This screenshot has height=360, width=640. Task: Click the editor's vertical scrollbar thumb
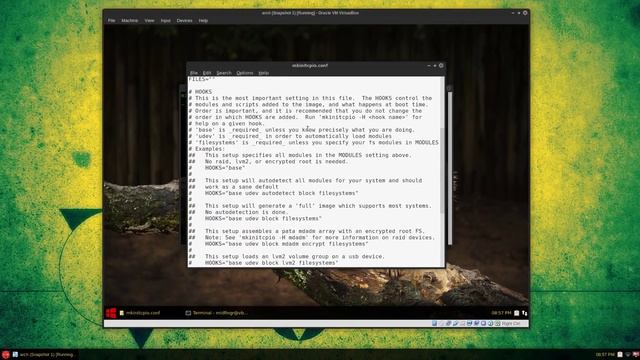click(442, 170)
